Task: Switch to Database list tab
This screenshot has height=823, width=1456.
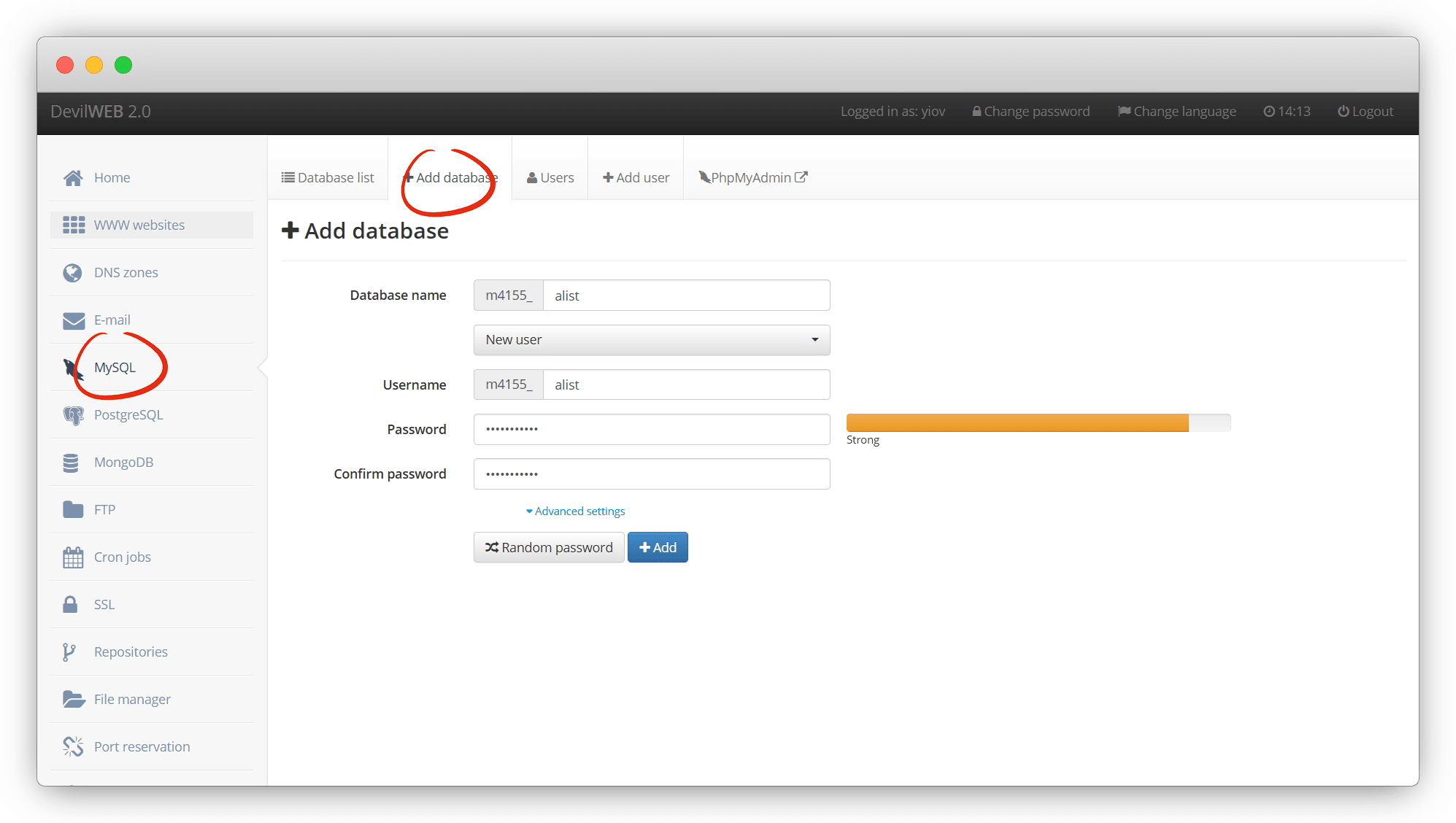Action: (328, 178)
